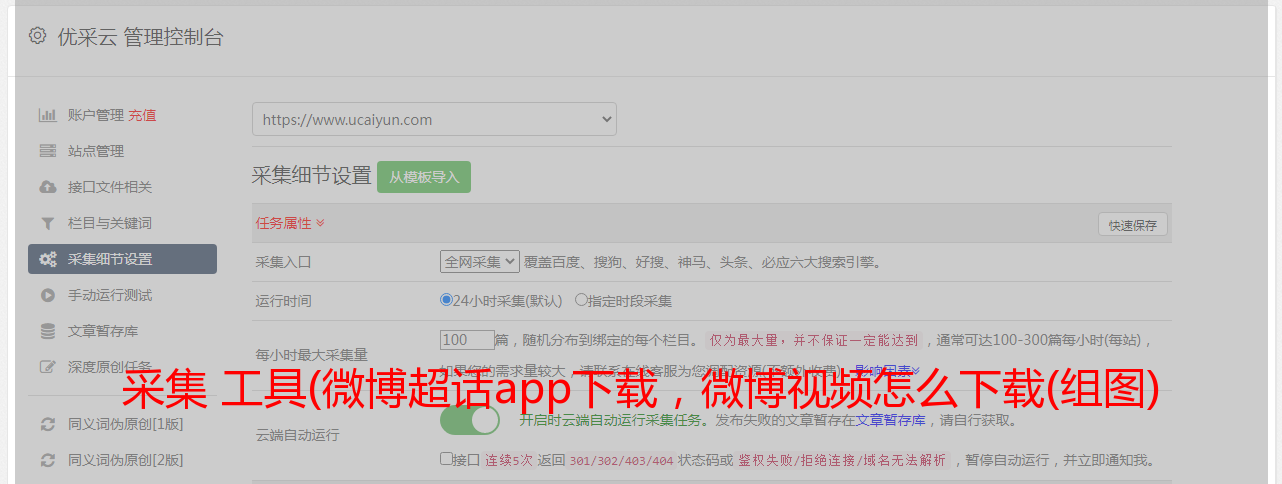
Task: Click the cloud upload icon for 接口文件相关
Action: (x=47, y=187)
